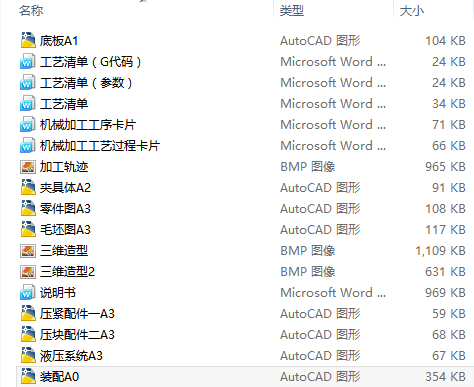Select the file named 压紧配件一A3

[77, 314]
